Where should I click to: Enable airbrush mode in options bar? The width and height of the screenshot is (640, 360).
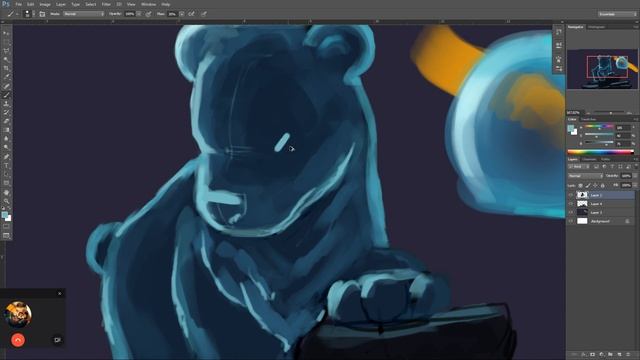pyautogui.click(x=191, y=14)
